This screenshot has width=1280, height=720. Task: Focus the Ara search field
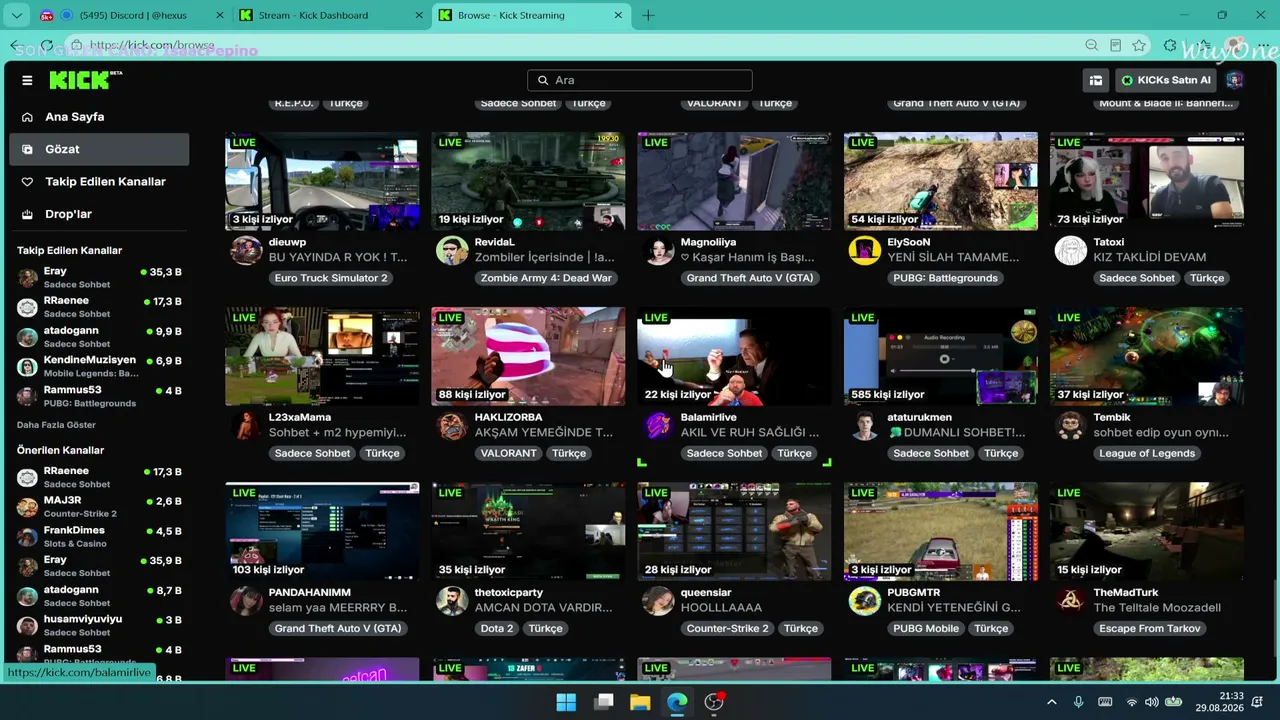click(x=640, y=80)
